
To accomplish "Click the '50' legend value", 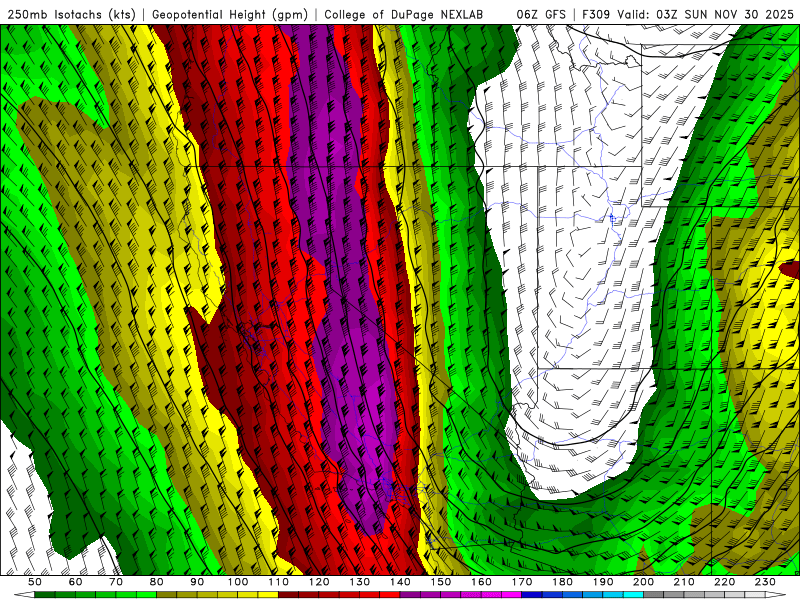I will (x=35, y=582).
